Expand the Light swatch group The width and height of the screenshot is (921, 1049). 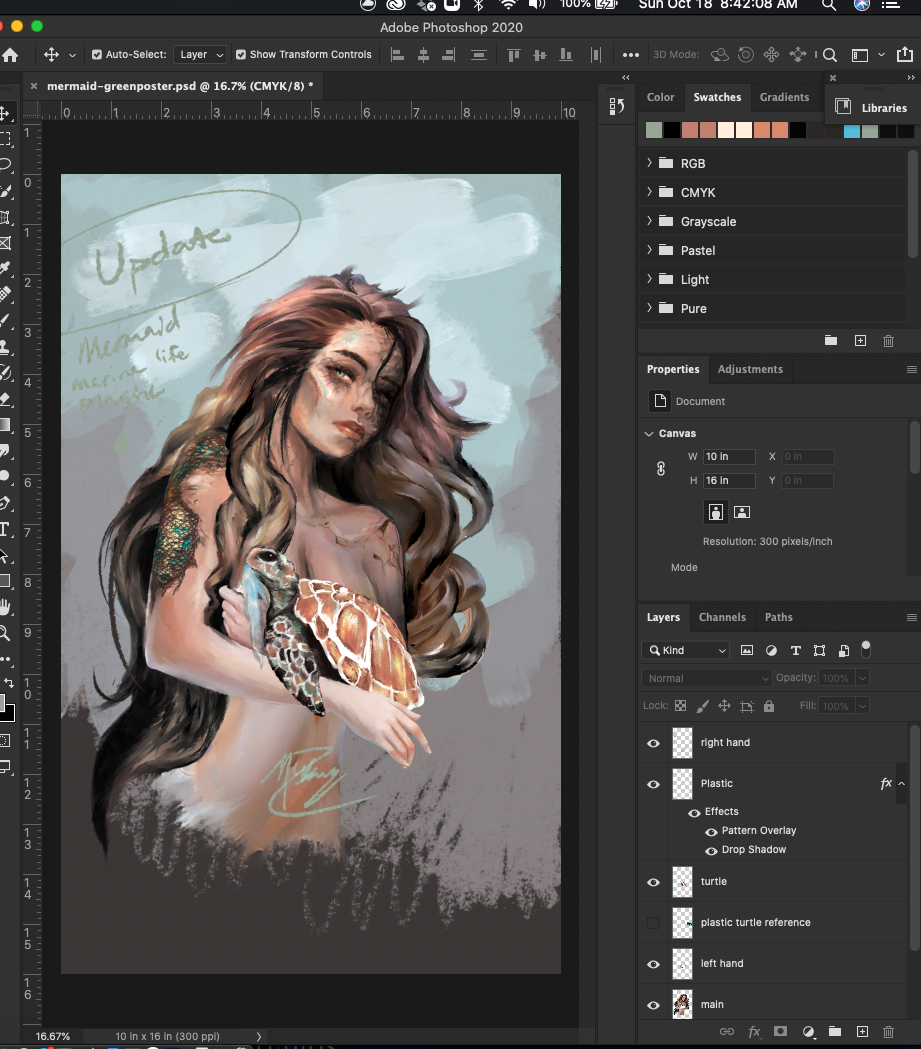click(649, 279)
